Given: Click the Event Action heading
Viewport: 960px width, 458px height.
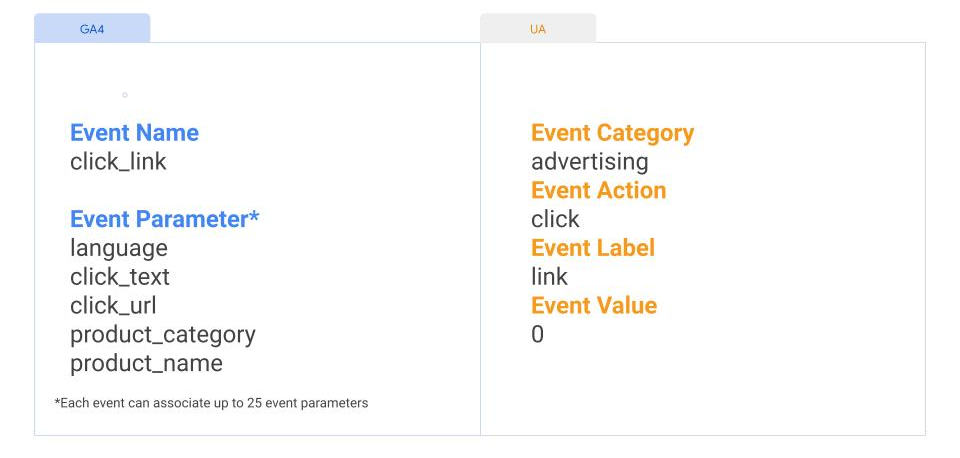Looking at the screenshot, I should click(x=598, y=190).
